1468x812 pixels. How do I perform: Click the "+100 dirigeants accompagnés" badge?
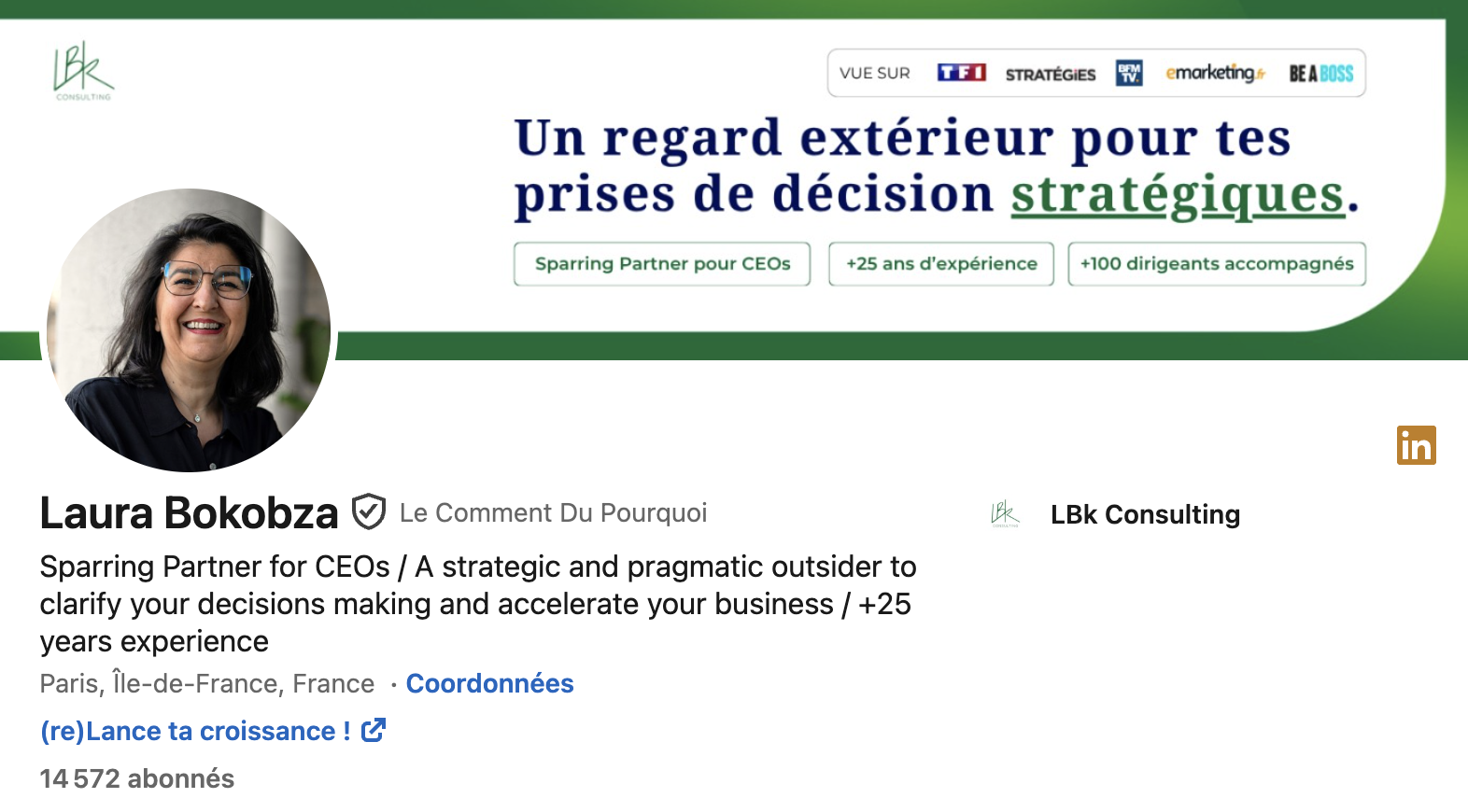tap(1217, 264)
